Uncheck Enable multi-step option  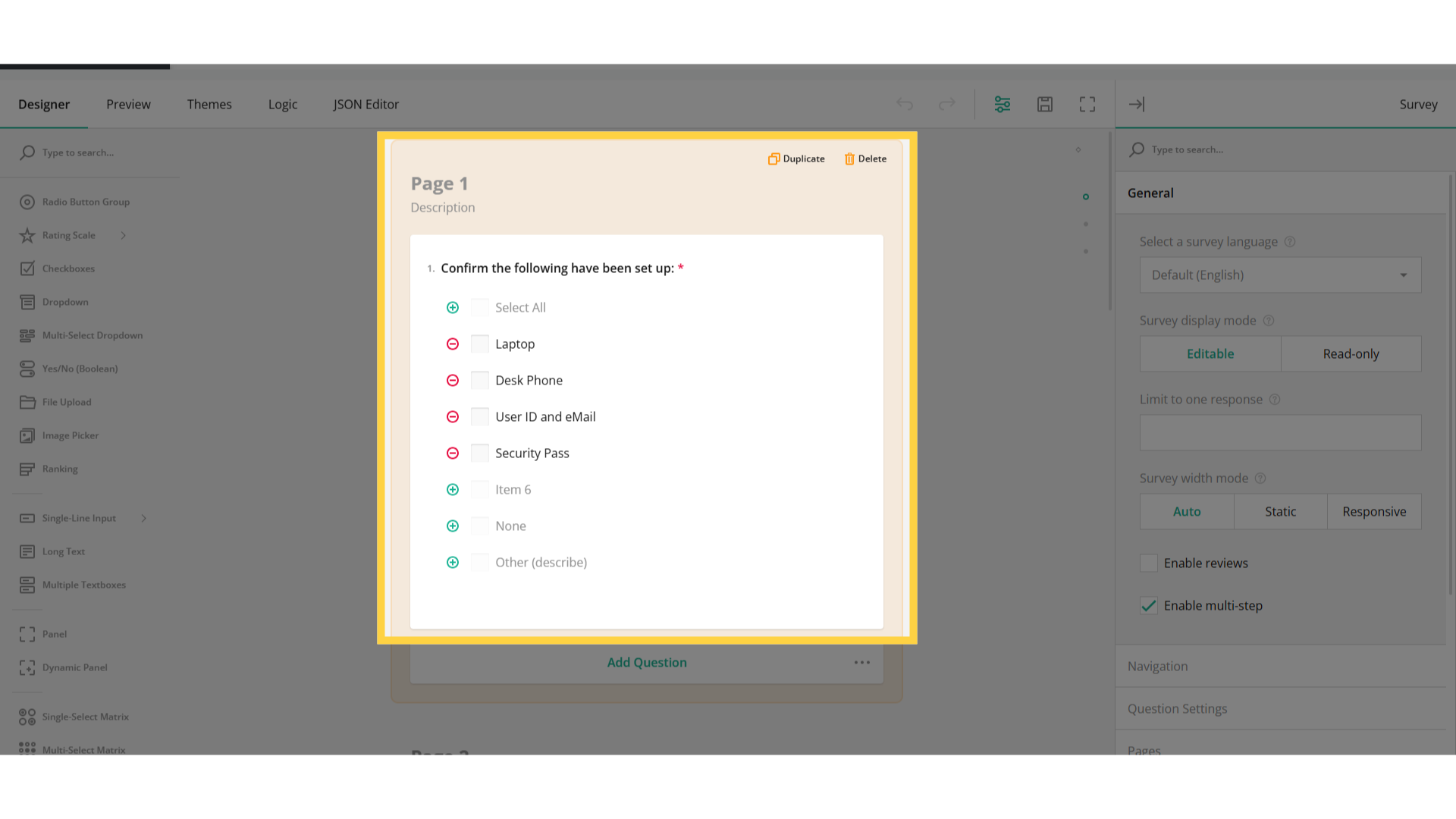[1149, 606]
